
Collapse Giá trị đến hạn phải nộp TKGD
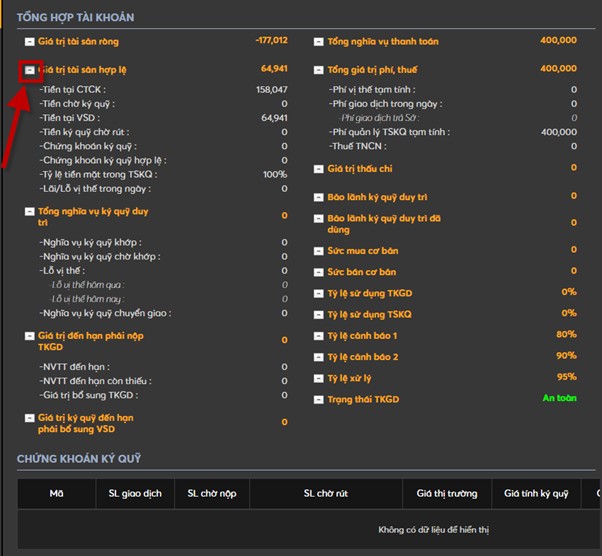click(29, 337)
